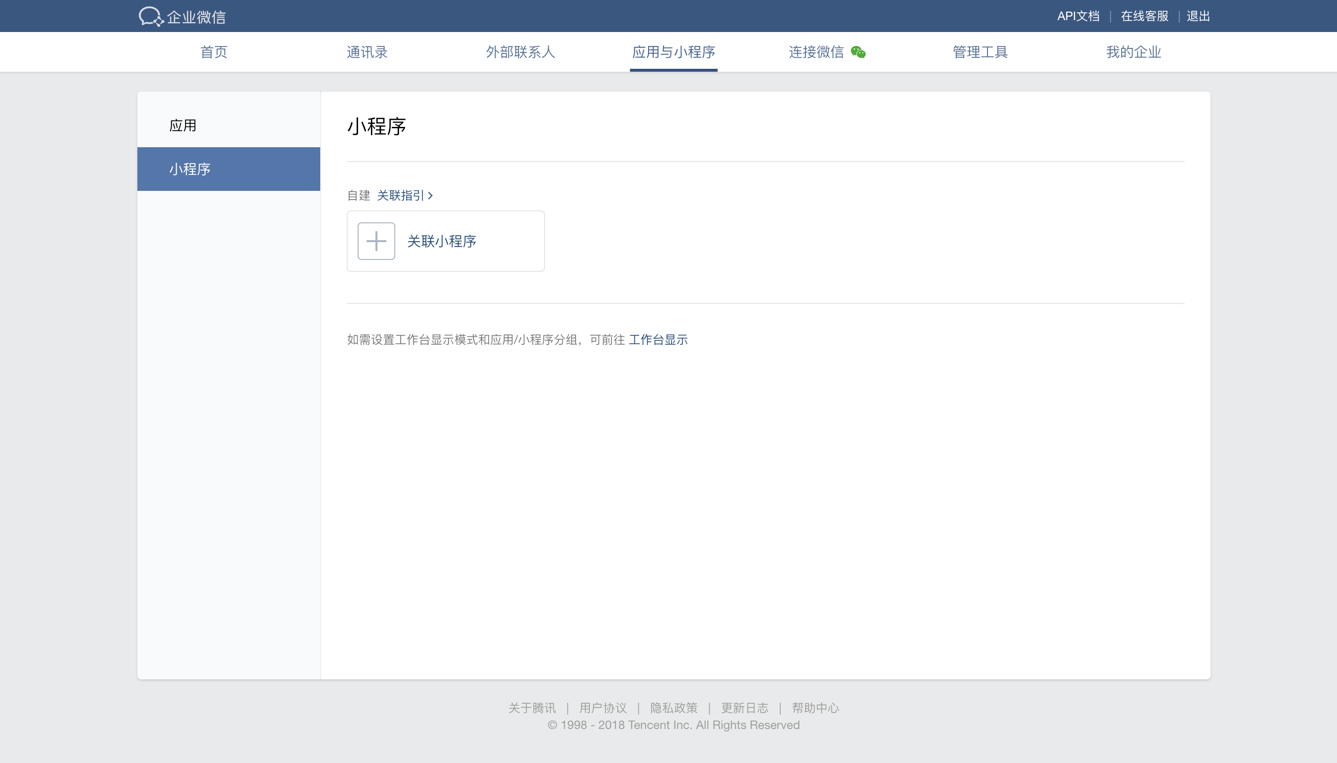The image size is (1337, 763).
Task: Click the plus icon to associate a mini program
Action: coord(375,240)
